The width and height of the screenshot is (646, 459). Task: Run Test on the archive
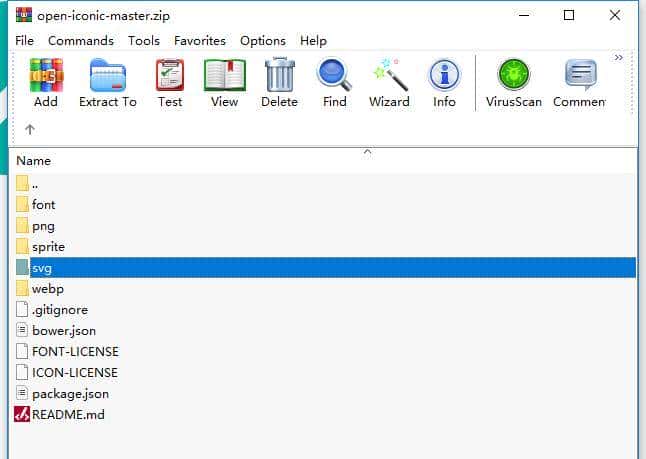pyautogui.click(x=170, y=77)
